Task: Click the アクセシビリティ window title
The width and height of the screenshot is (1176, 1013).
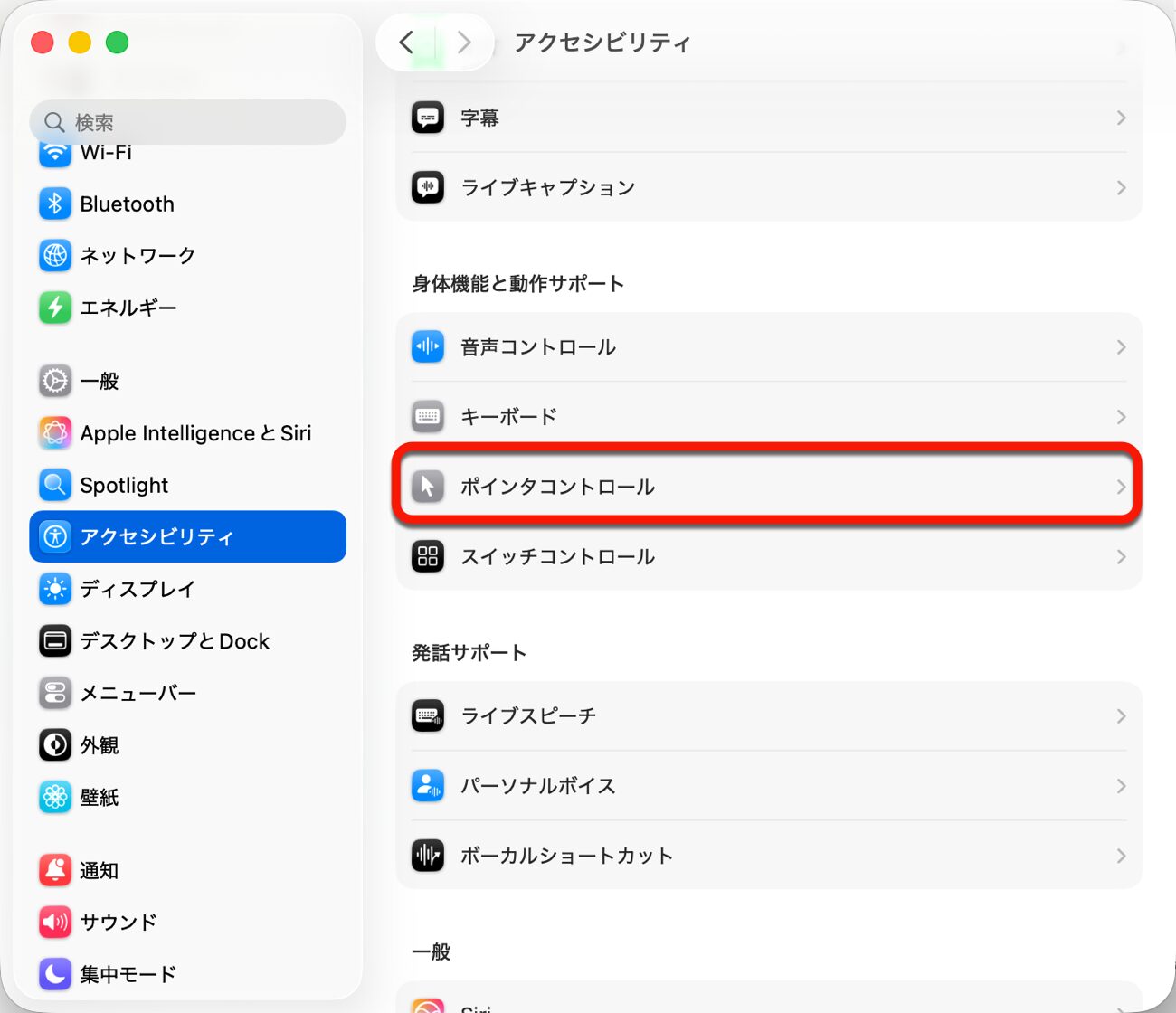Action: click(x=602, y=43)
